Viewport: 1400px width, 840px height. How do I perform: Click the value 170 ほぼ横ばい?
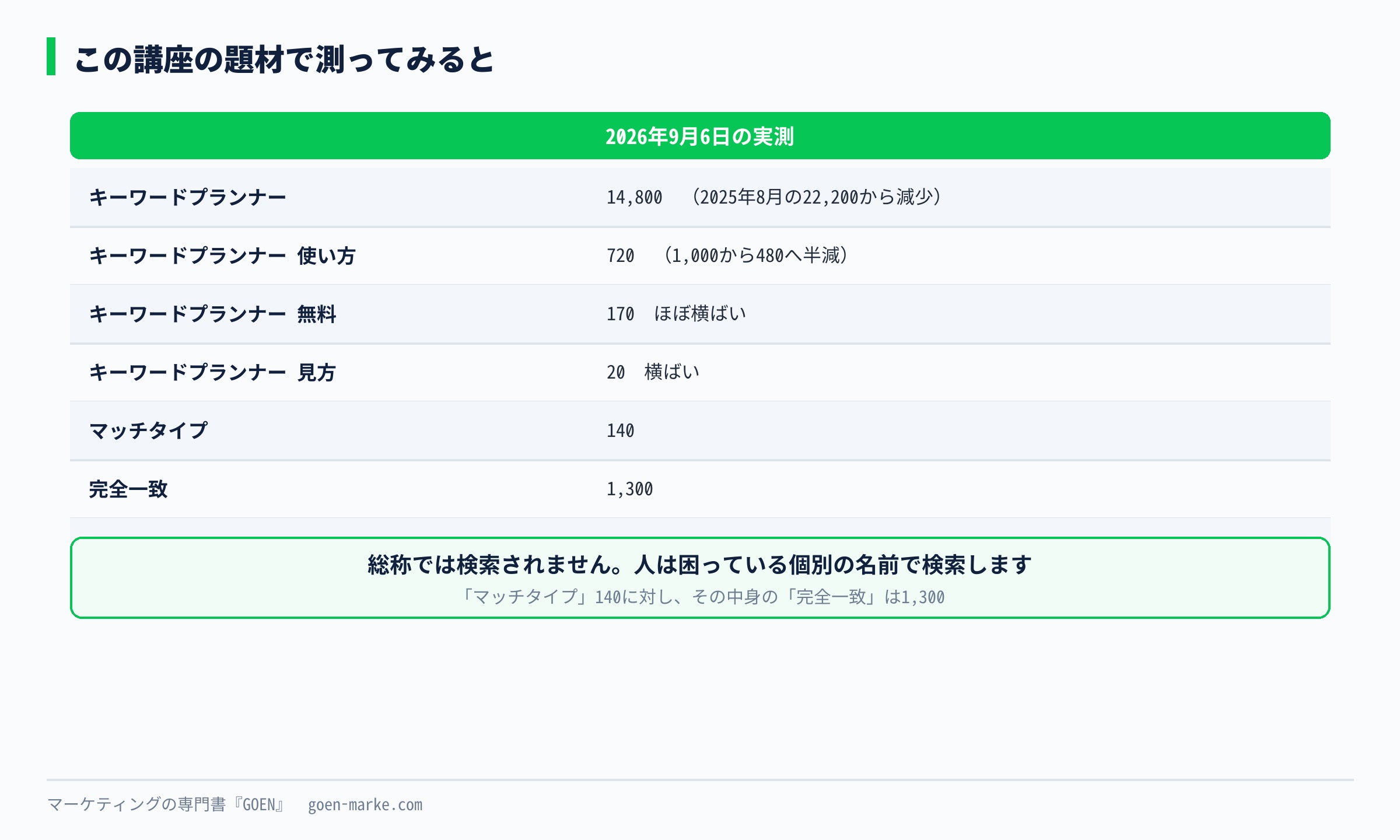point(677,314)
